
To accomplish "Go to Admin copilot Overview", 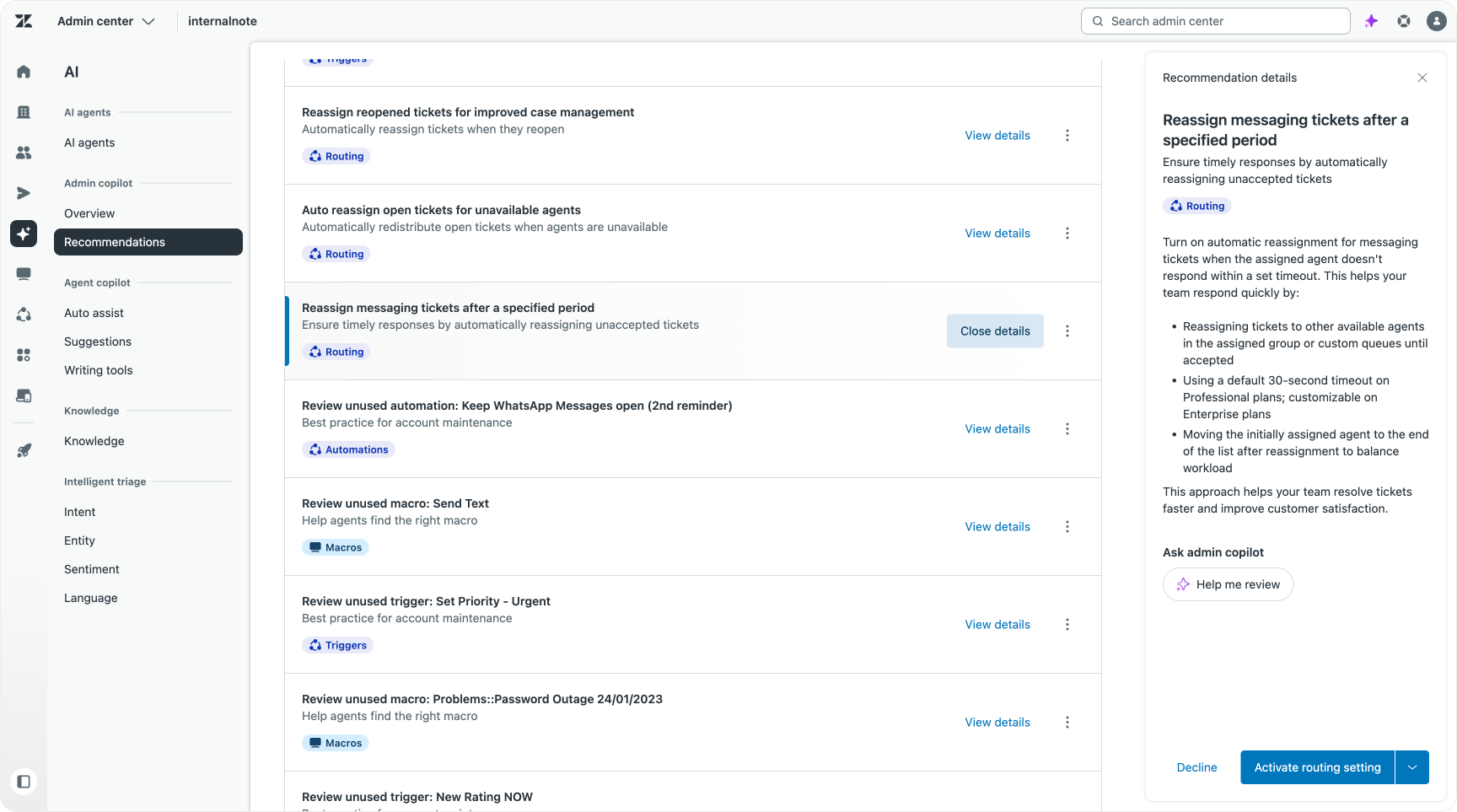I will 89,213.
